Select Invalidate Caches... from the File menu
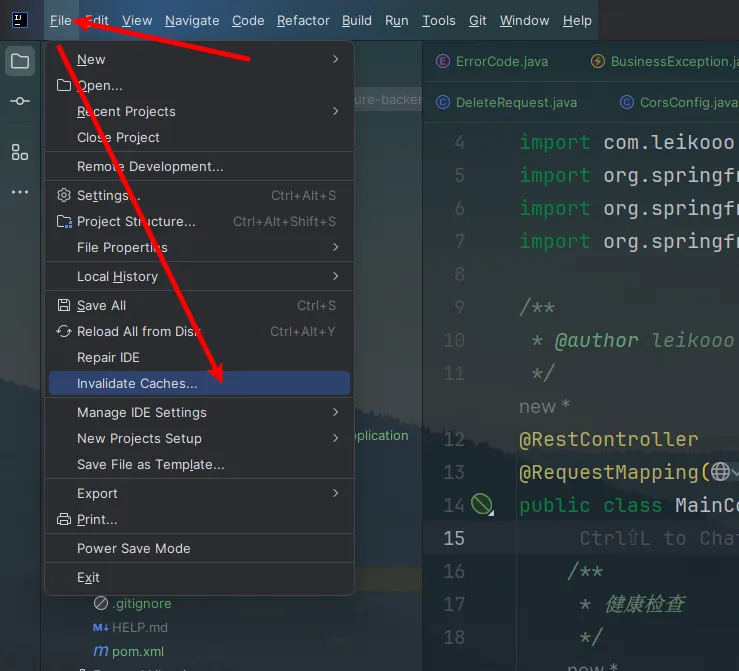This screenshot has width=739, height=671. [x=137, y=384]
